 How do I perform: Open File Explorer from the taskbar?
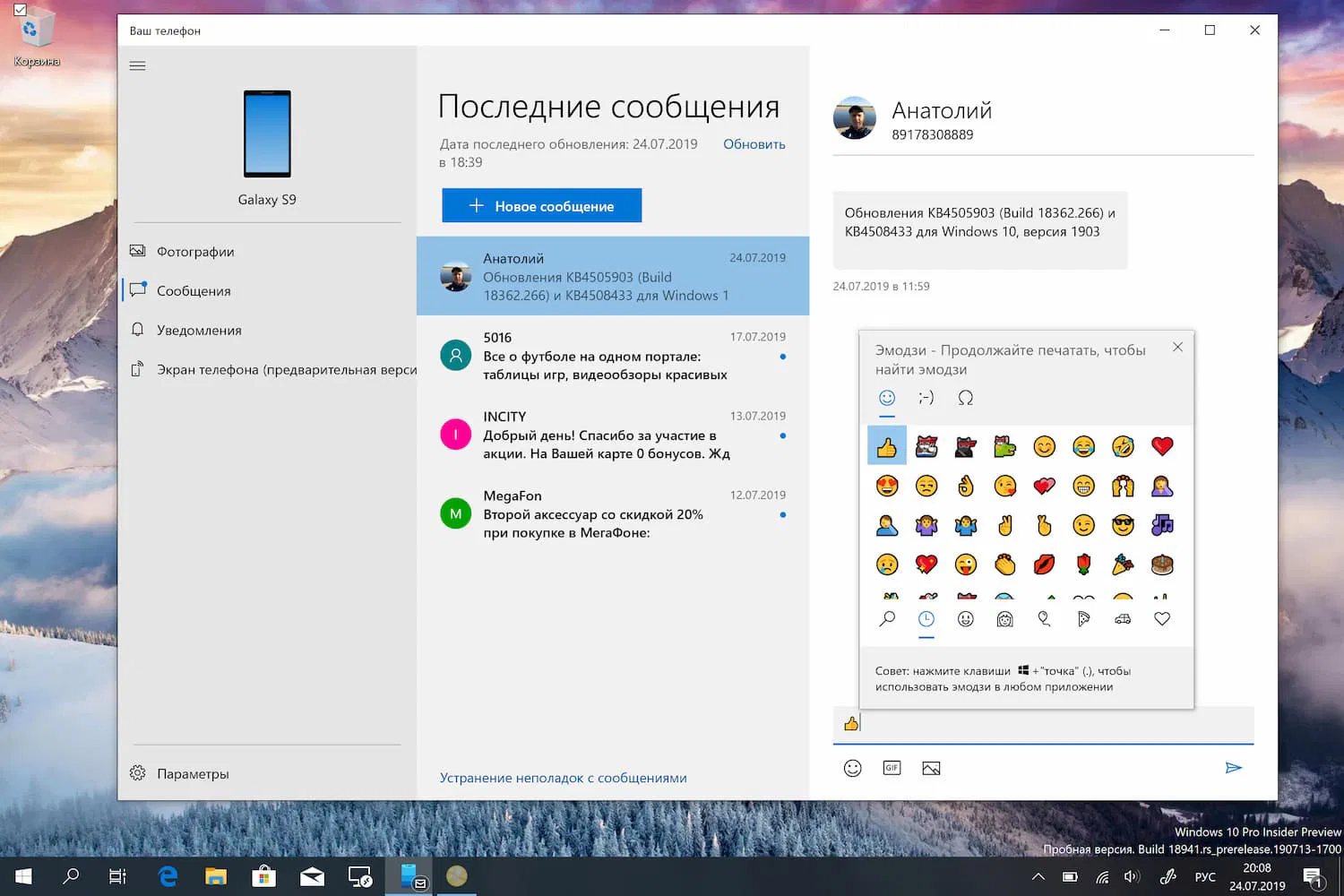click(216, 876)
